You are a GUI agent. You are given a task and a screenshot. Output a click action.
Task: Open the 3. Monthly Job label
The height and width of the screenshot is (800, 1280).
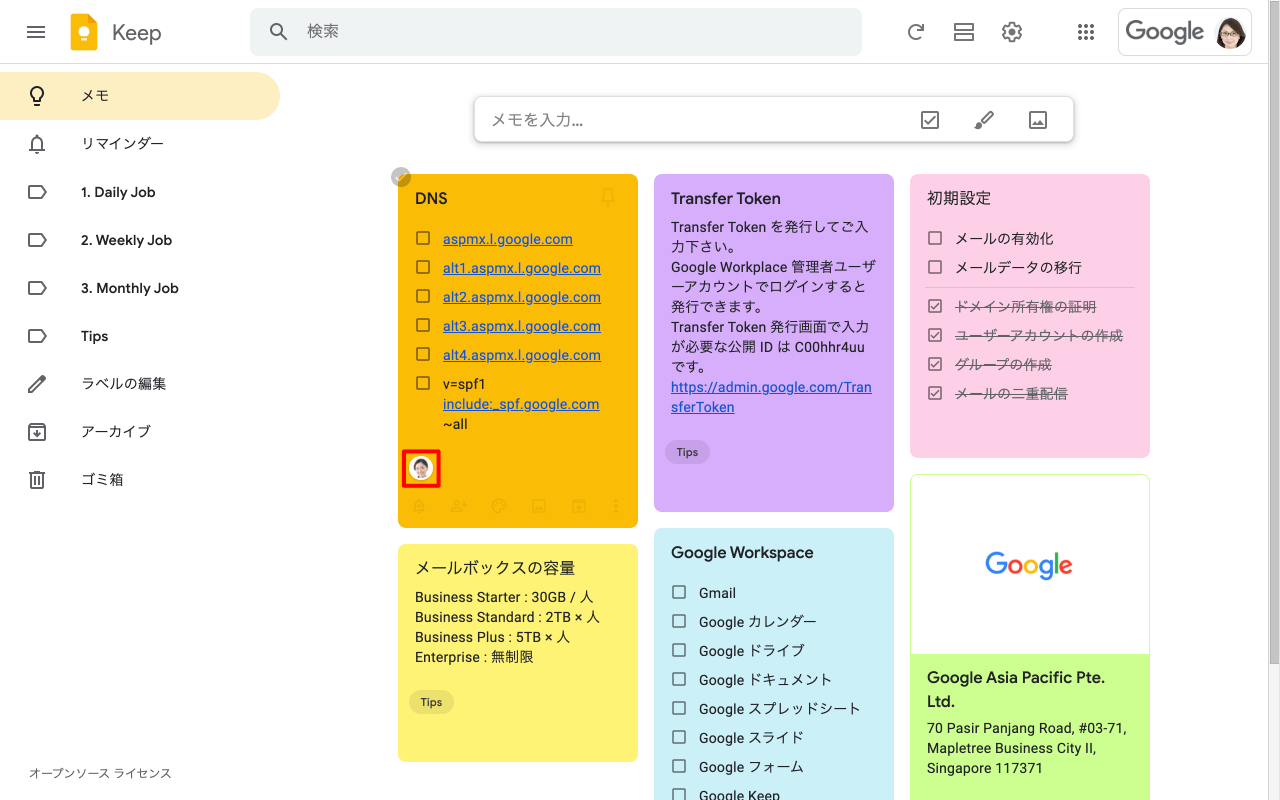[x=140, y=288]
